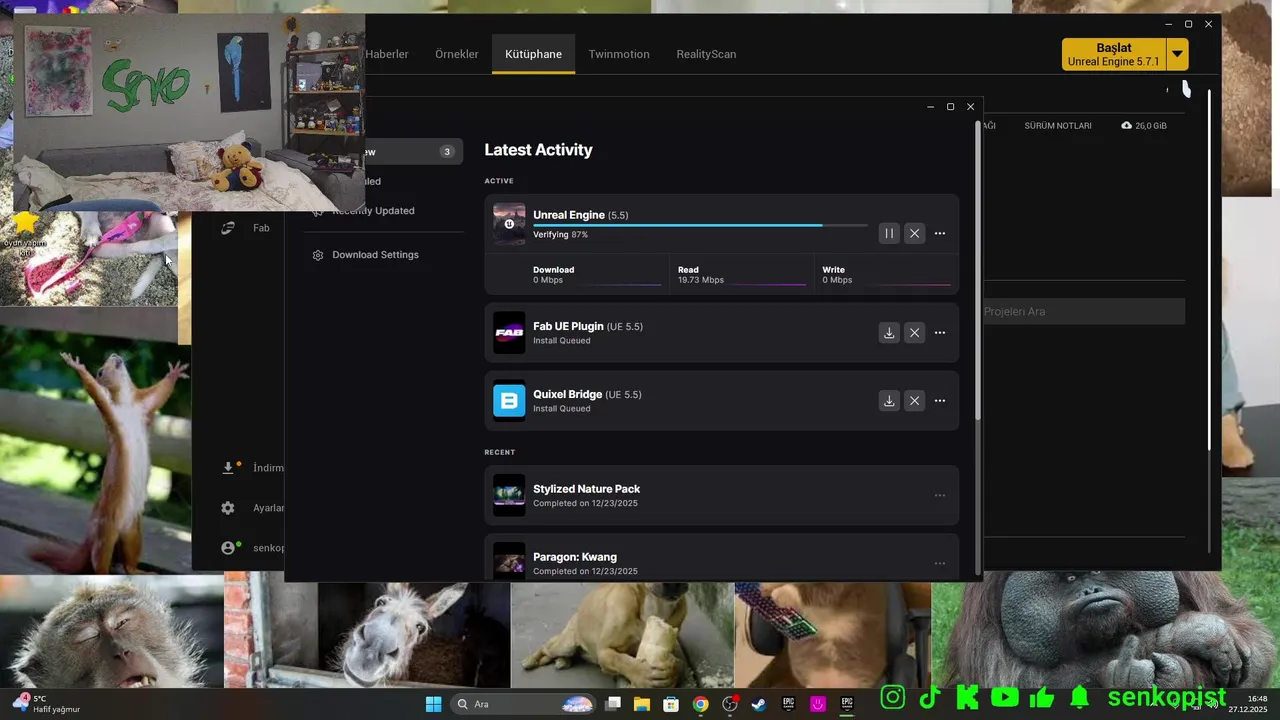This screenshot has width=1280, height=720.
Task: Cancel the Fab UE Plugin queued install
Action: point(914,333)
